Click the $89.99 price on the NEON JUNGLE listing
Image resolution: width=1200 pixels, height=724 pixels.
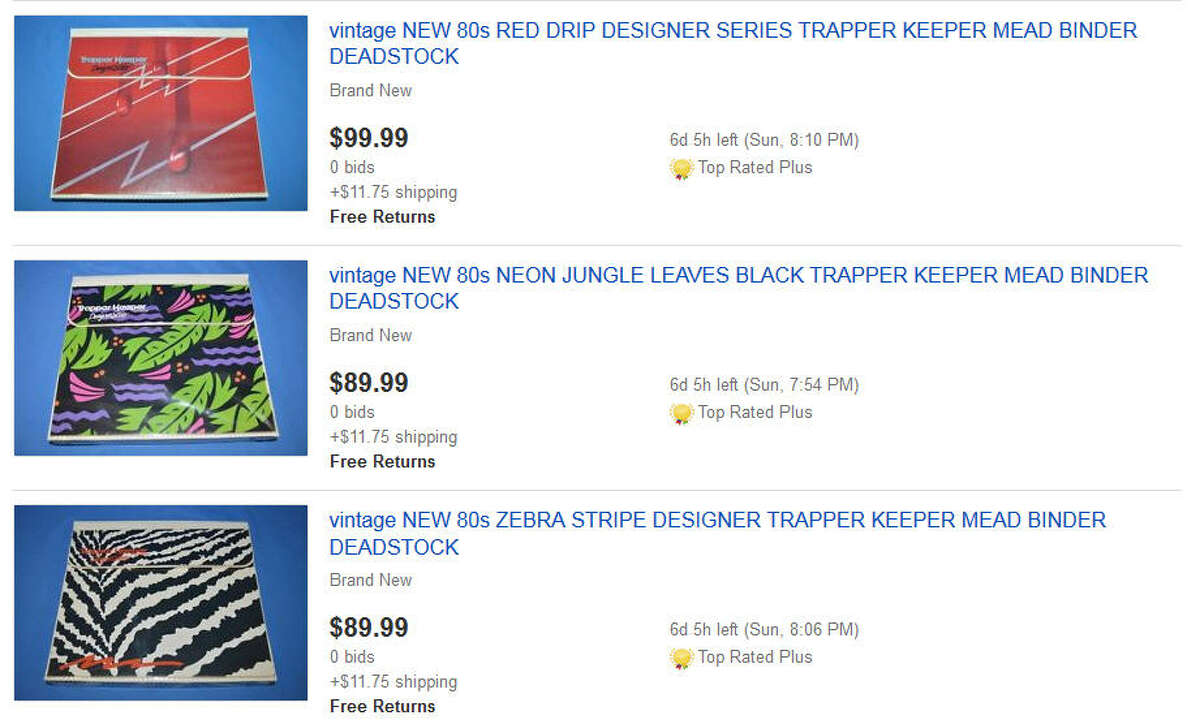point(368,383)
